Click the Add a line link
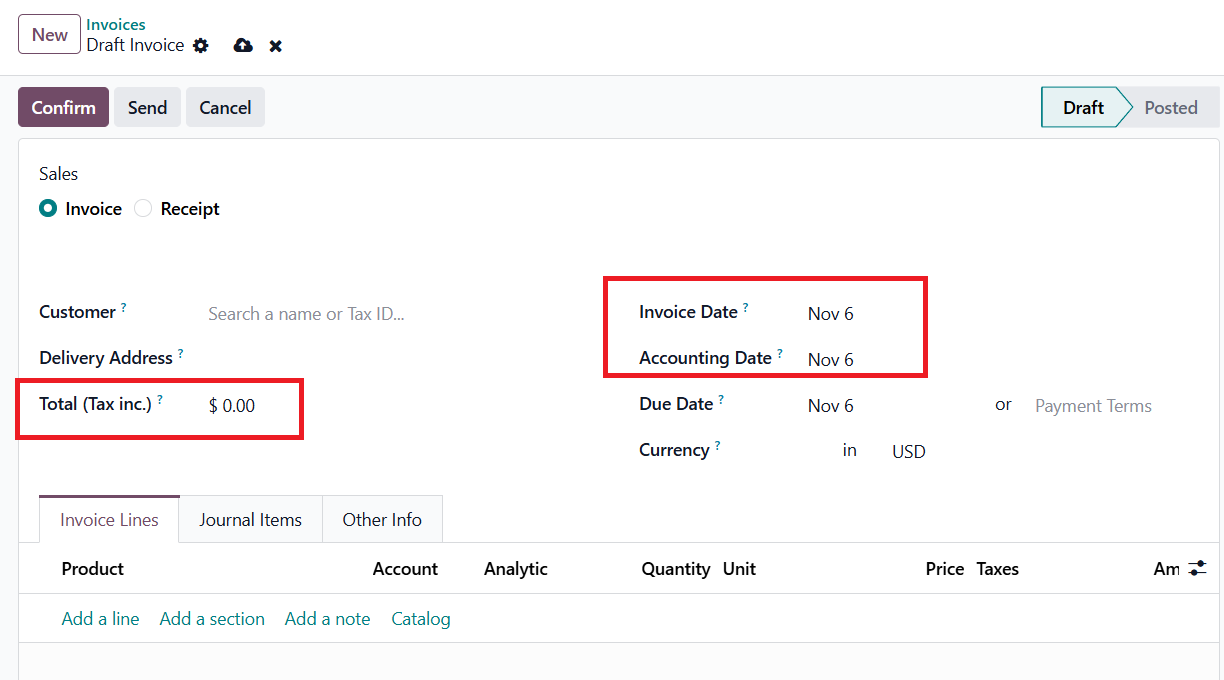 [x=100, y=619]
